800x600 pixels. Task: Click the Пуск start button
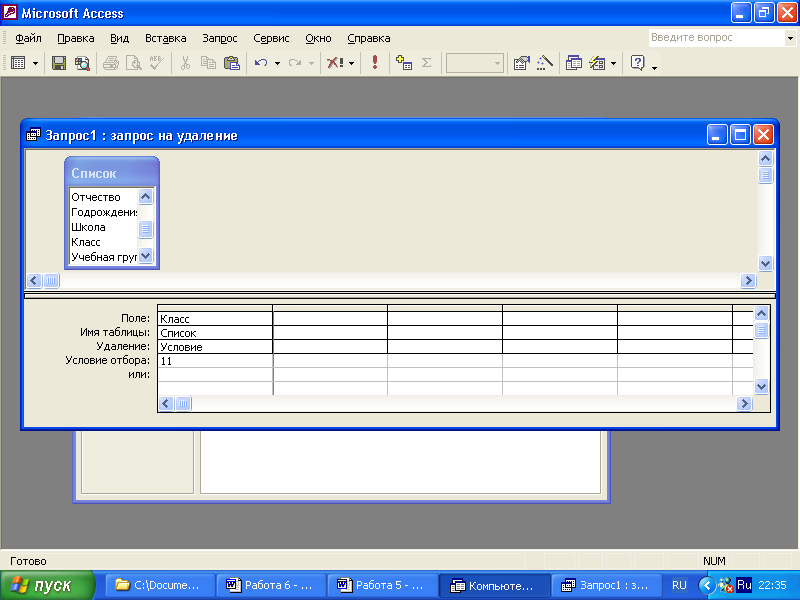pyautogui.click(x=47, y=585)
